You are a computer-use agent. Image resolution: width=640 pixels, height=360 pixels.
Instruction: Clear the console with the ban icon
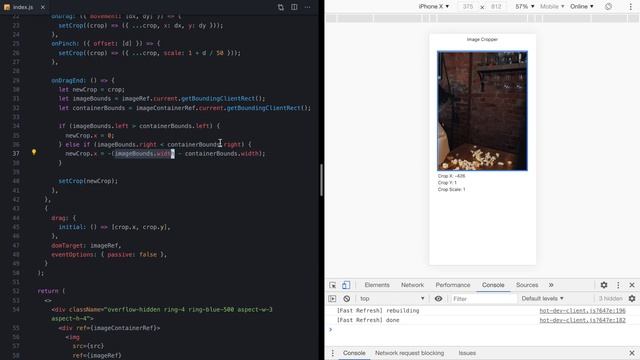coord(347,298)
